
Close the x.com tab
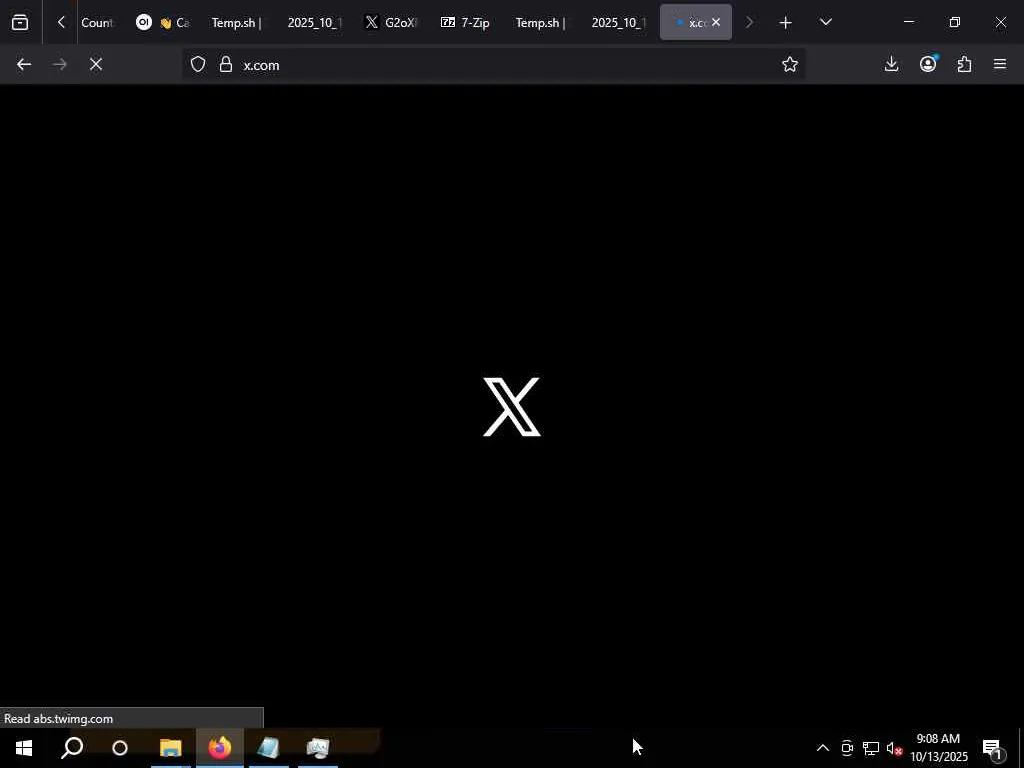click(x=716, y=23)
